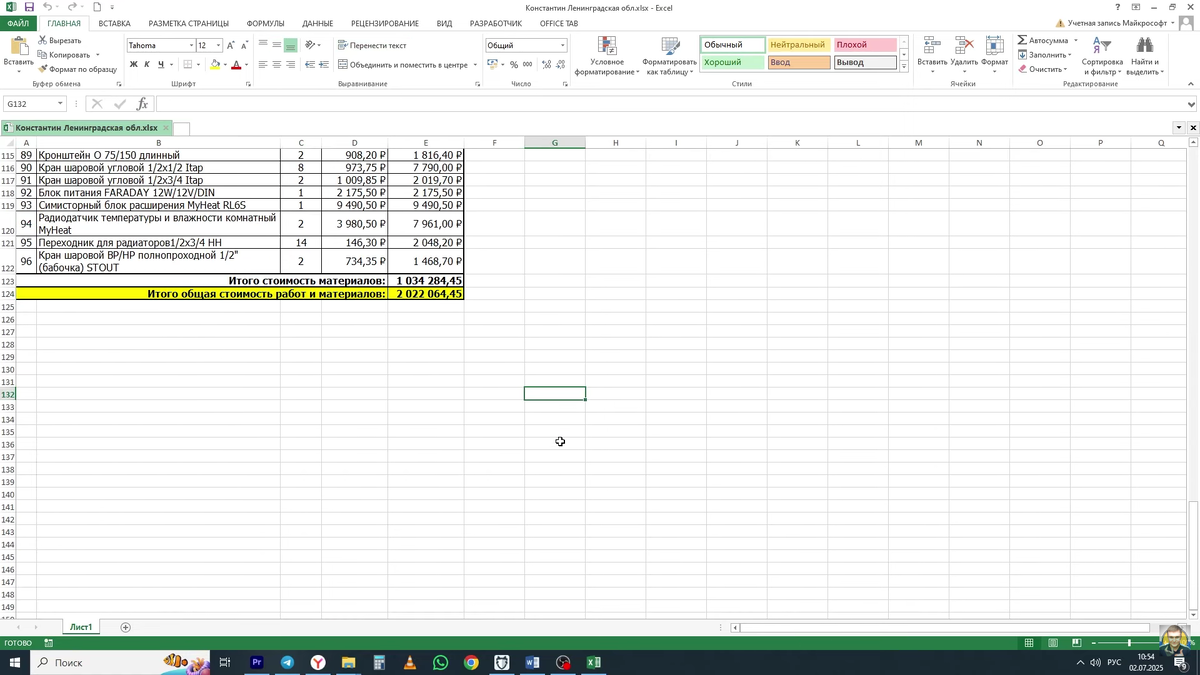The height and width of the screenshot is (675, 1200).
Task: Increase indent in alignment group
Action: pos(324,65)
